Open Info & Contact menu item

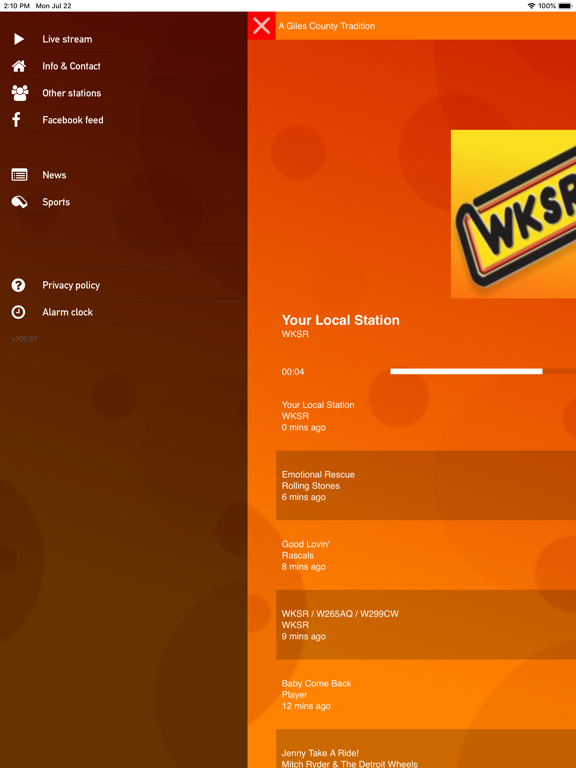pos(72,66)
